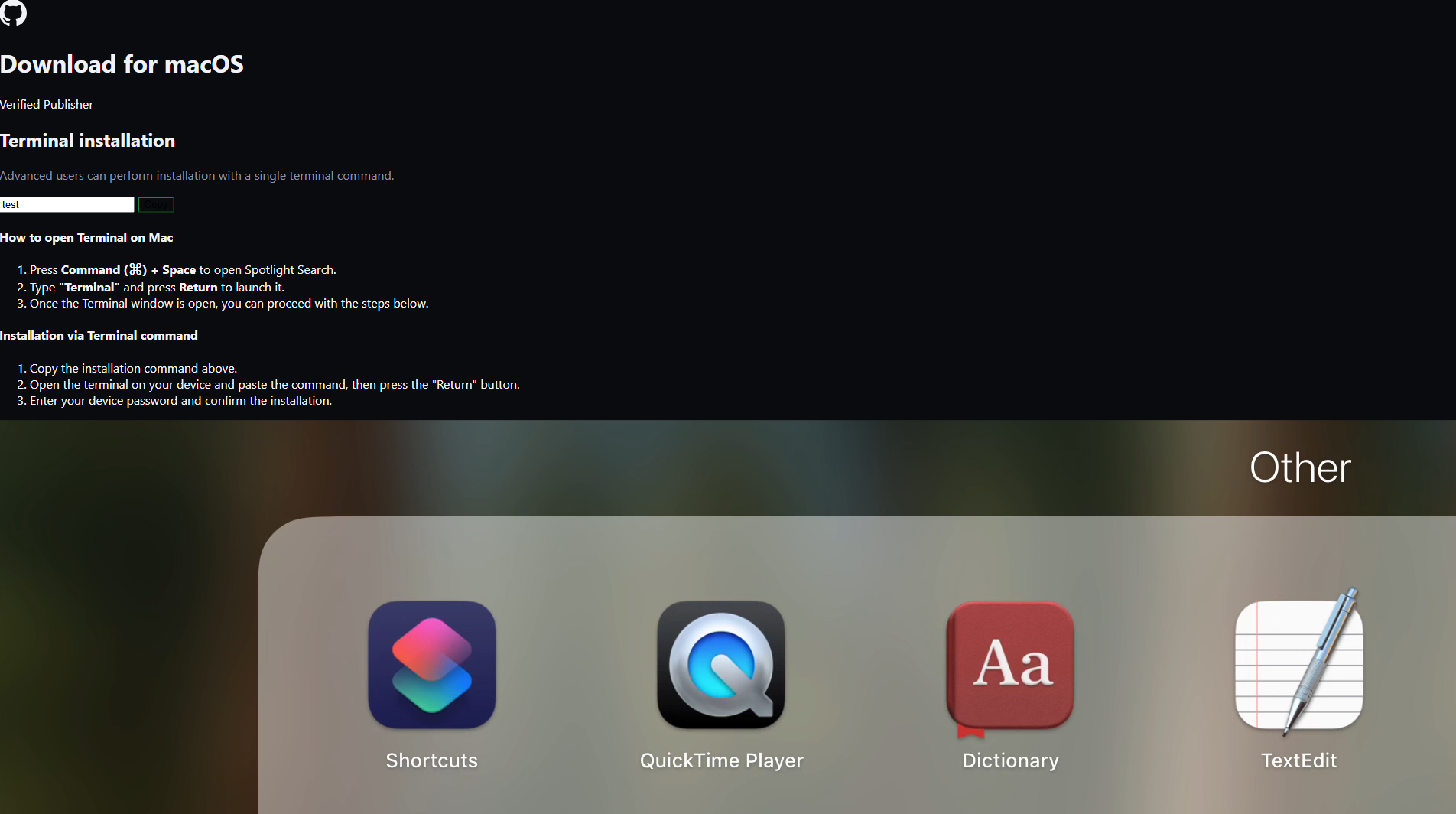The image size is (1456, 814).
Task: Click the "Terminal installation" heading
Action: pos(87,141)
